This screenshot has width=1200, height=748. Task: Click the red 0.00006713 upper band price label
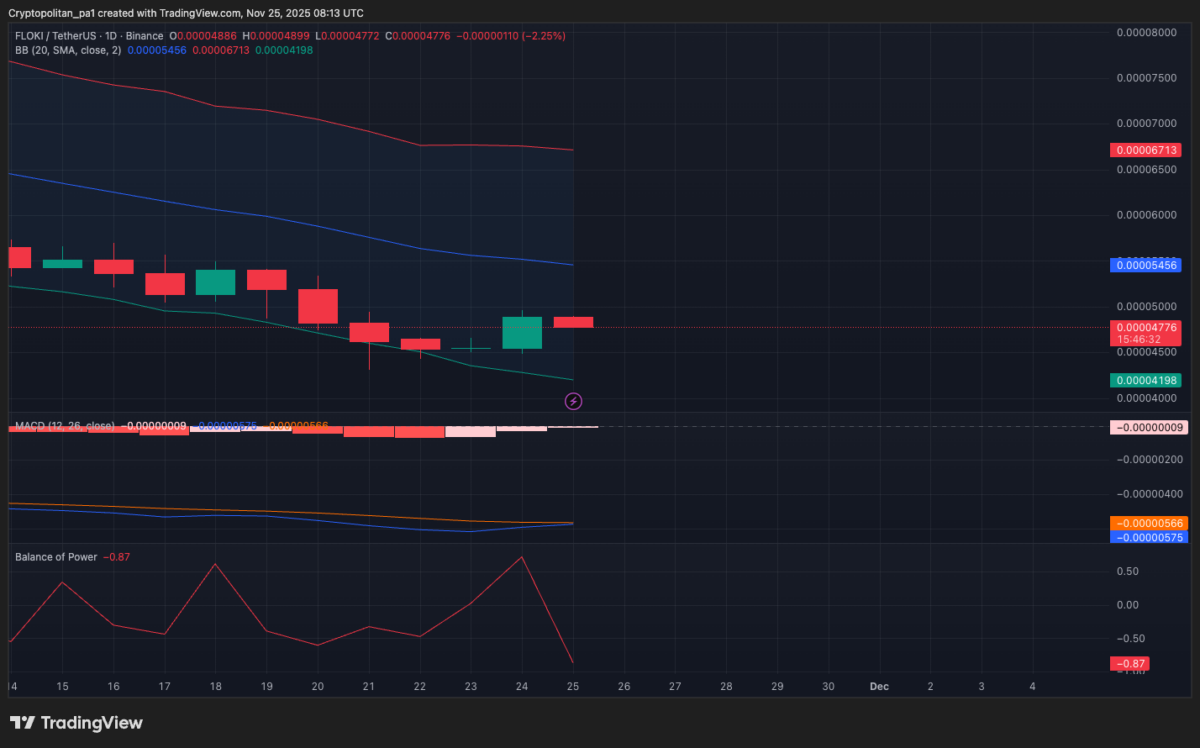click(x=1145, y=150)
